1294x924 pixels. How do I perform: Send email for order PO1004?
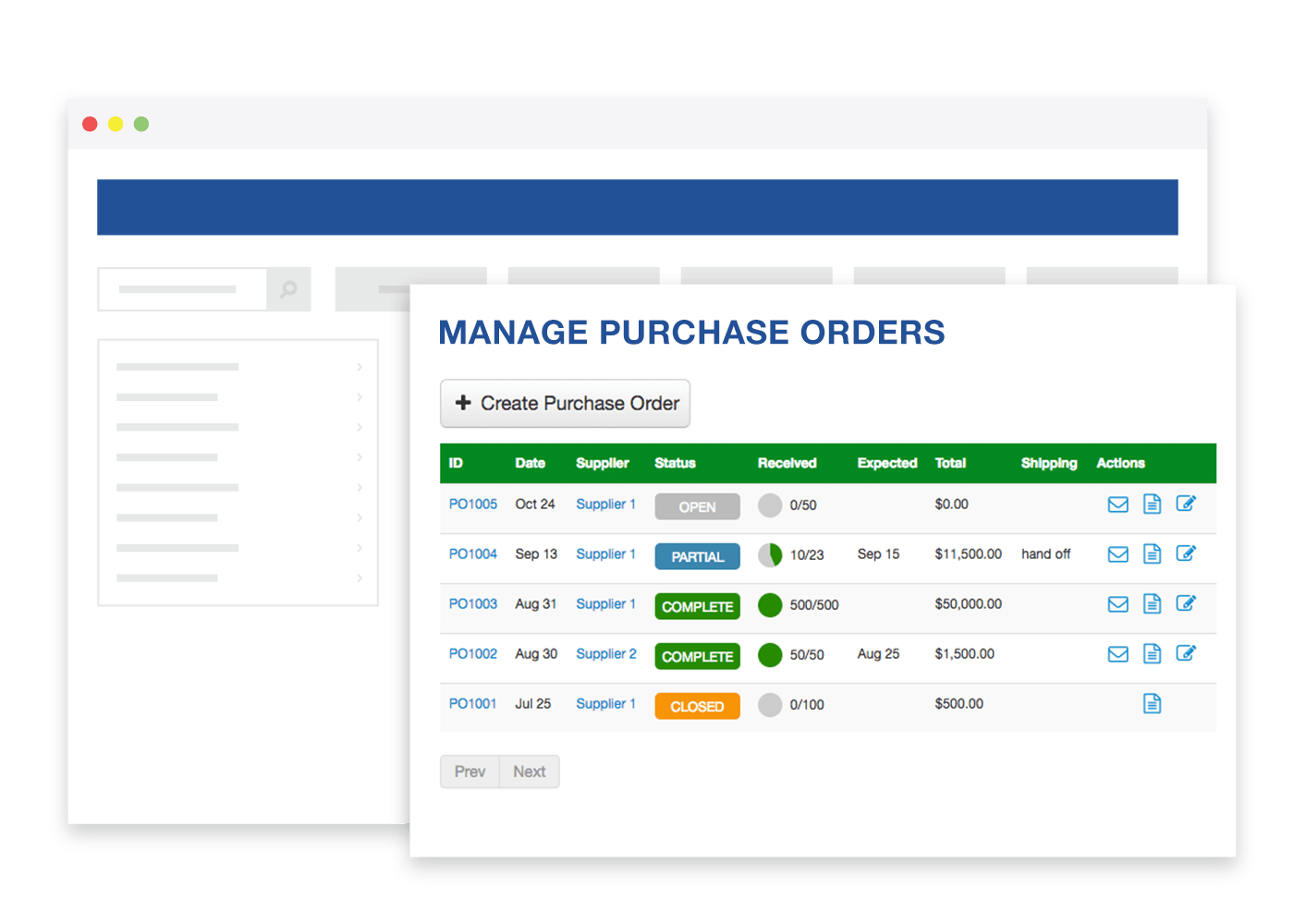[1117, 554]
